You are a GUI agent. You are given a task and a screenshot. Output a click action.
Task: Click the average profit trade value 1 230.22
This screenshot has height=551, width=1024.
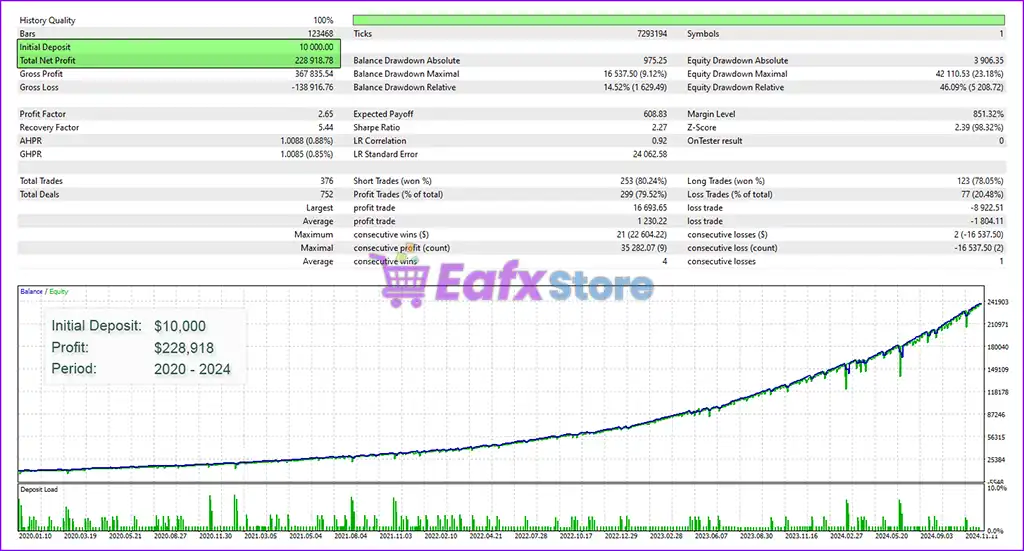click(652, 221)
